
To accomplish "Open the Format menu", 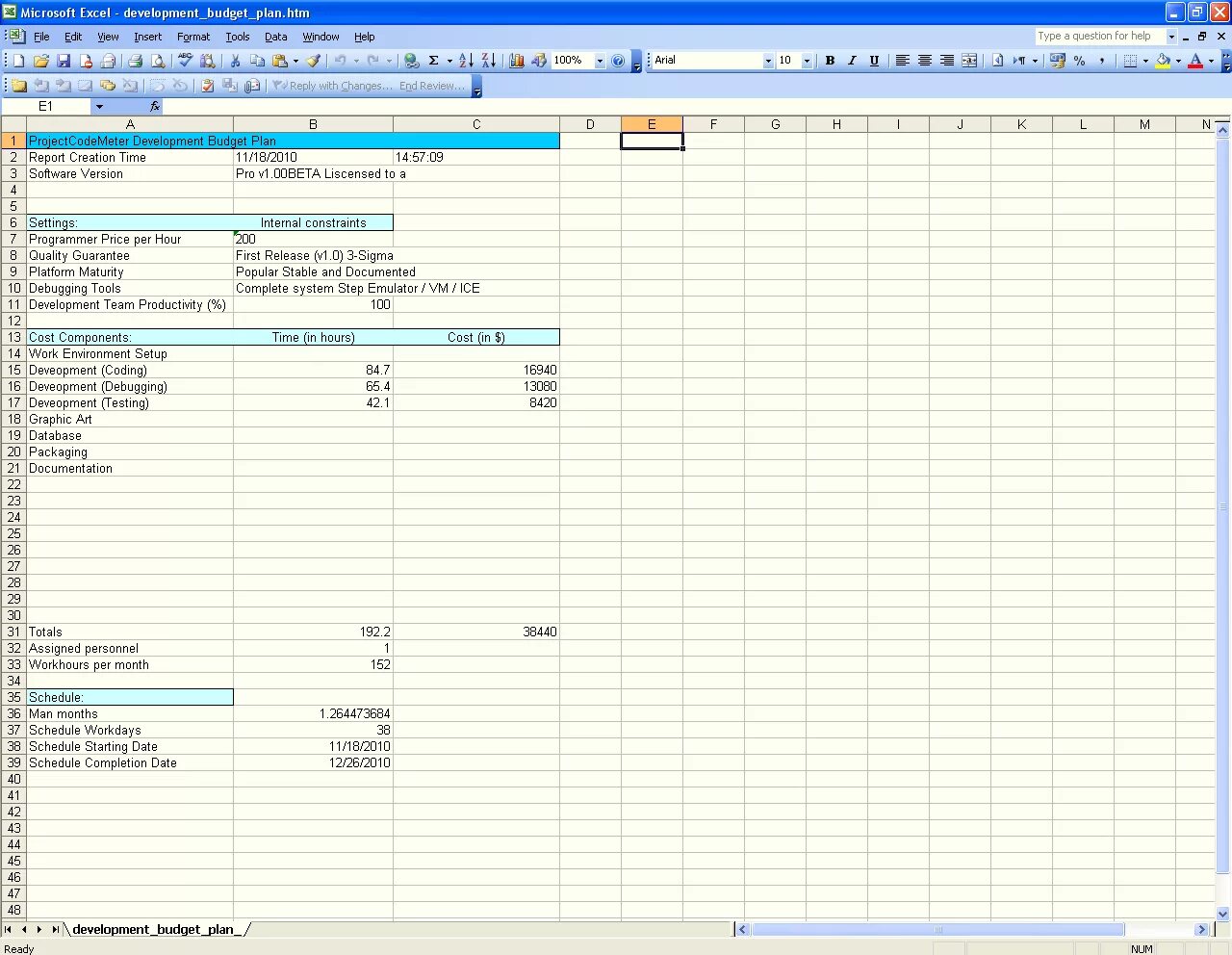I will coord(193,37).
